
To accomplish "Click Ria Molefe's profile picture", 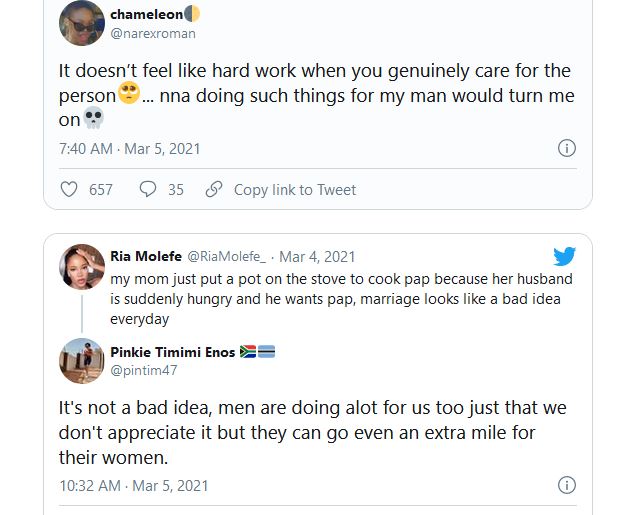I will tap(82, 267).
